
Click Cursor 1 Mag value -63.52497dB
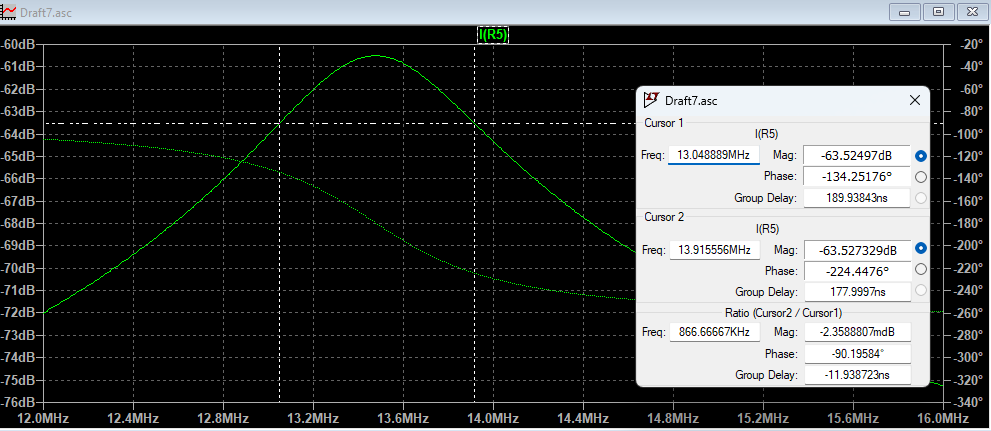[x=857, y=155]
